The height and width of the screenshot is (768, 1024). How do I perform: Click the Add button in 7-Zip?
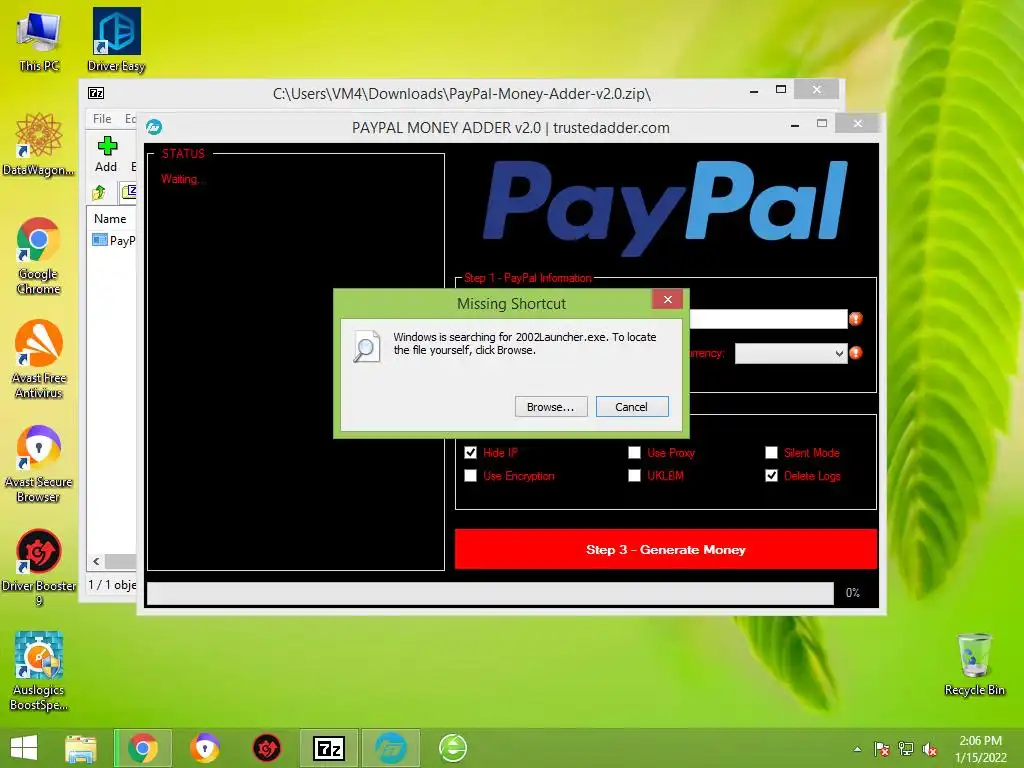(106, 155)
